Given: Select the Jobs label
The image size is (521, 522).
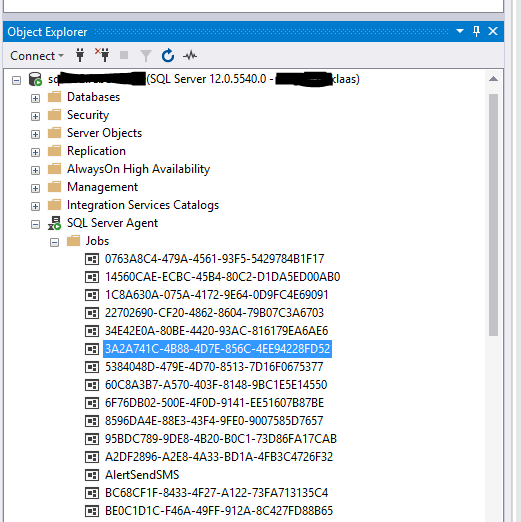Looking at the screenshot, I should (x=97, y=241).
